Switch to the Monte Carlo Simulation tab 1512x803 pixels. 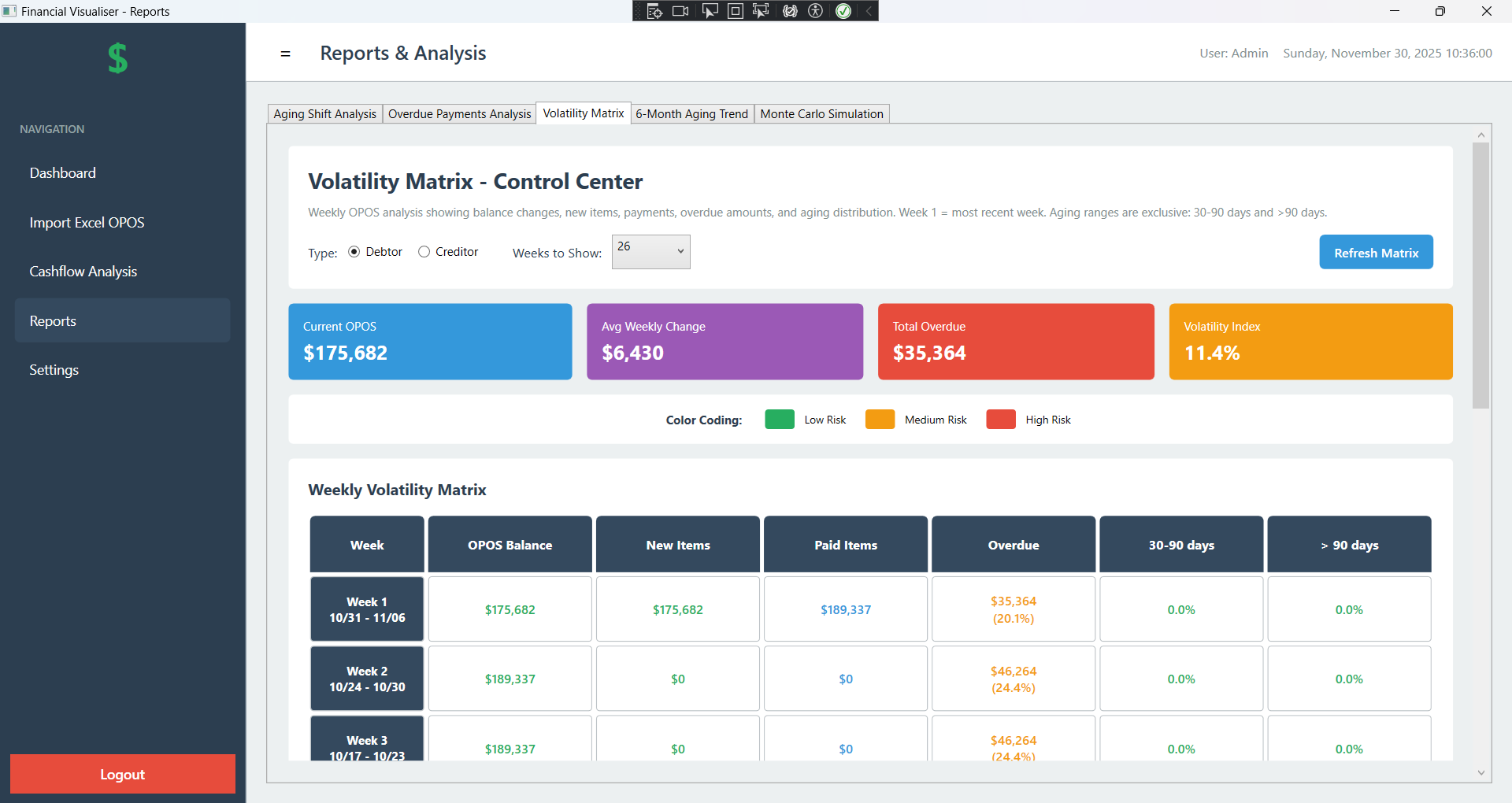point(821,113)
